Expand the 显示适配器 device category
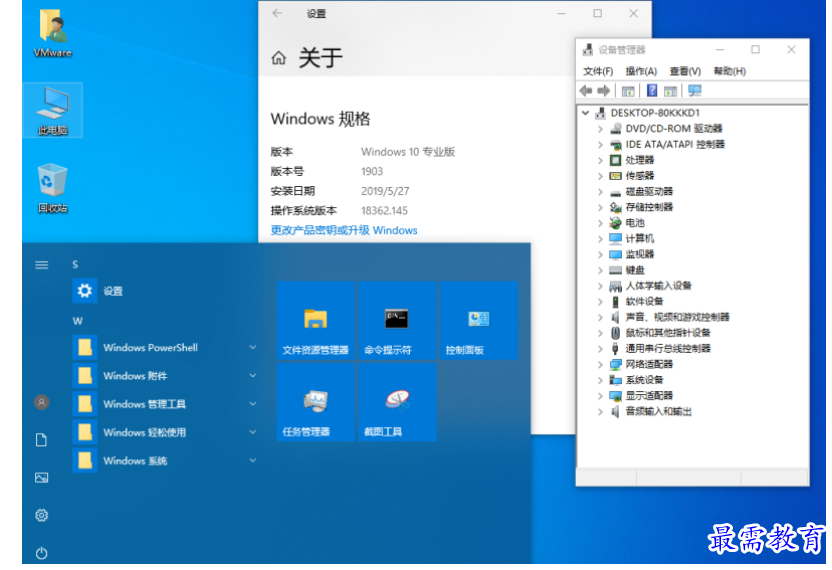 coord(600,396)
